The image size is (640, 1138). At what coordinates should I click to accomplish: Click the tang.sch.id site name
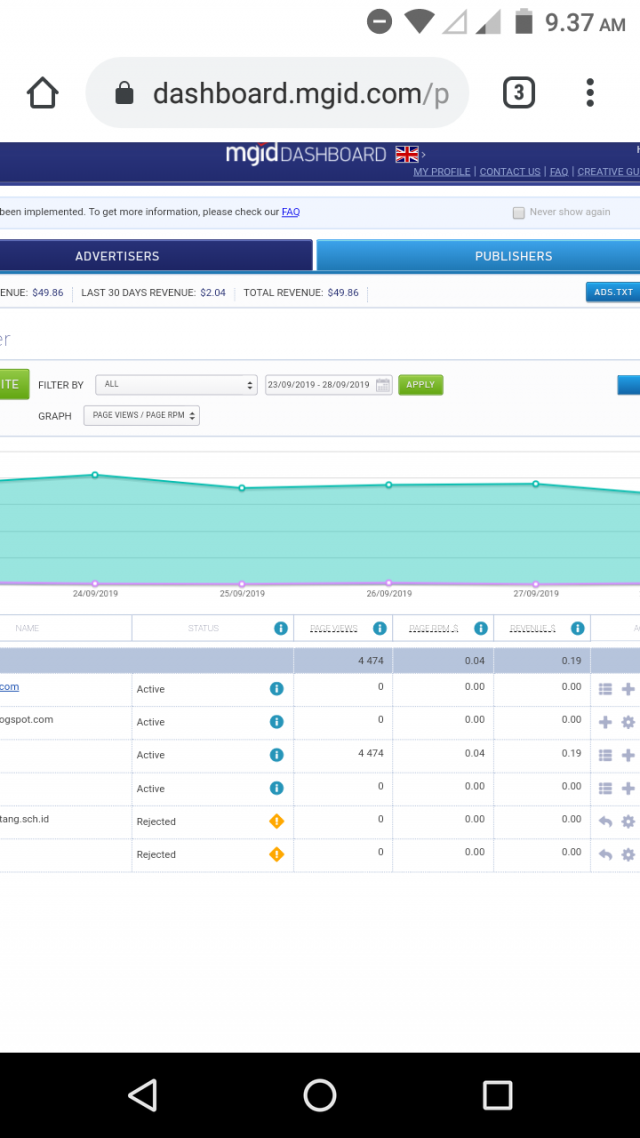click(24, 819)
